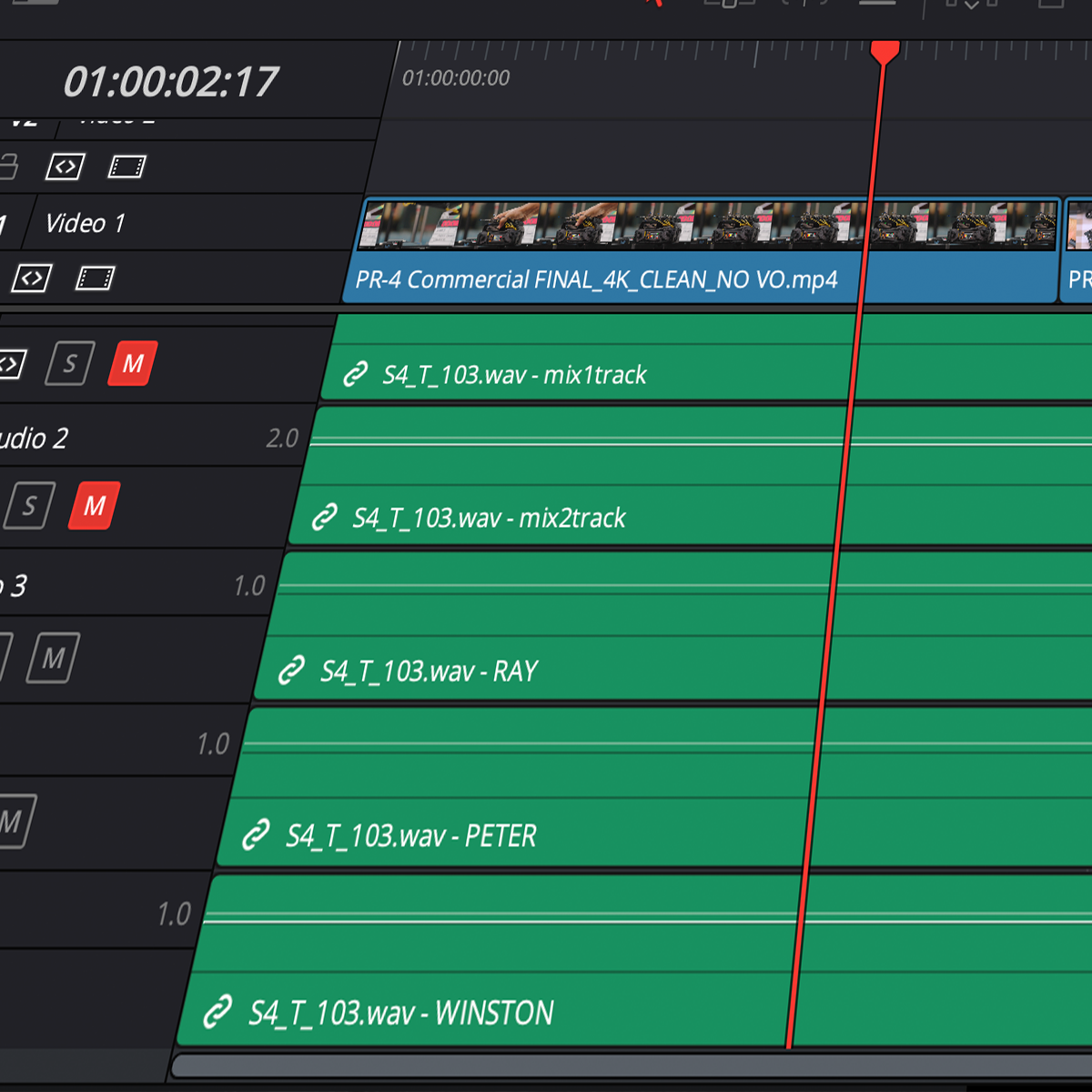1092x1092 pixels.
Task: Click the horizontal timeline scrollbar
Action: (x=628, y=1066)
